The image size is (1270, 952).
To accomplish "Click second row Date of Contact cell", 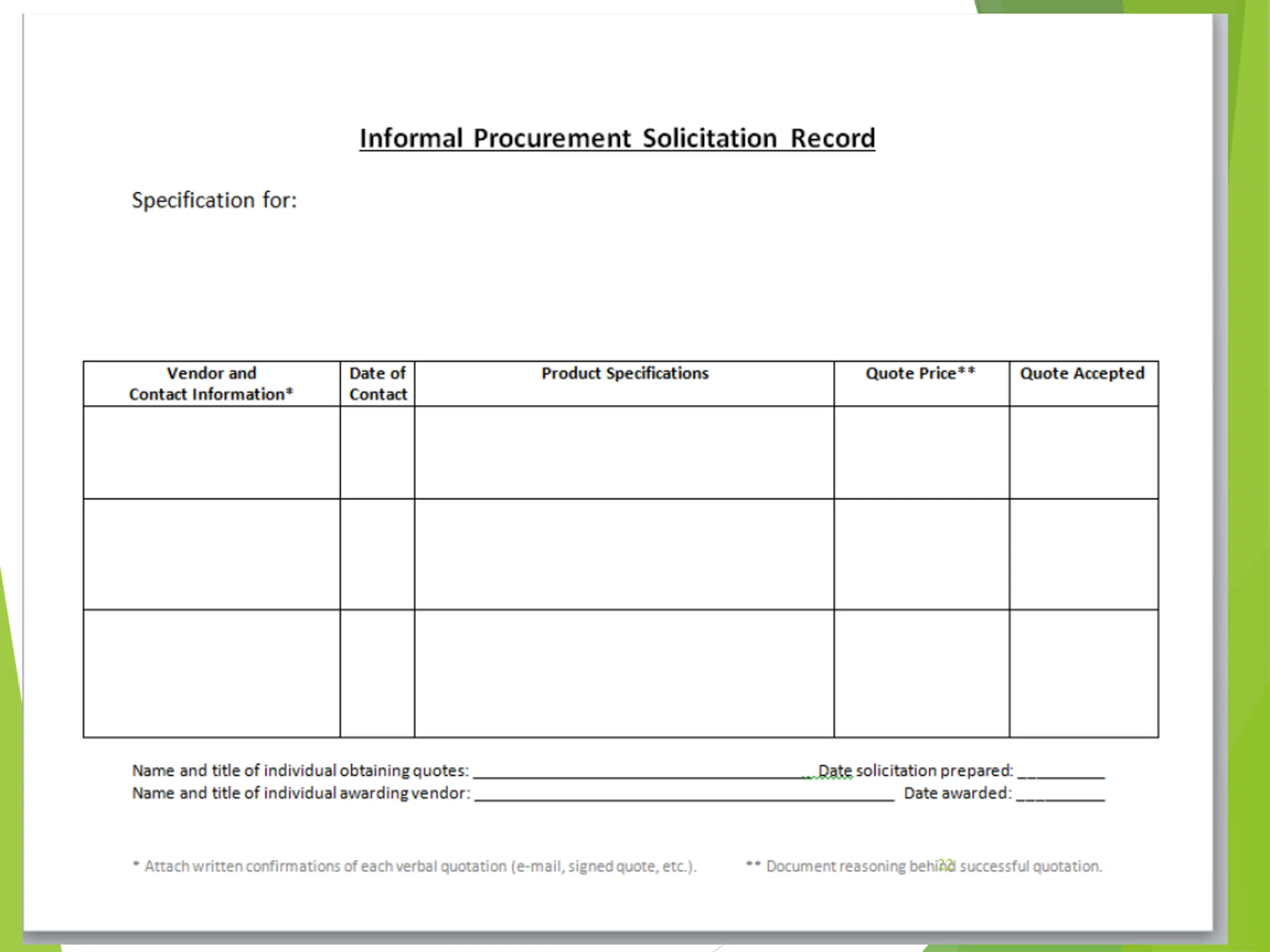I will 377,554.
